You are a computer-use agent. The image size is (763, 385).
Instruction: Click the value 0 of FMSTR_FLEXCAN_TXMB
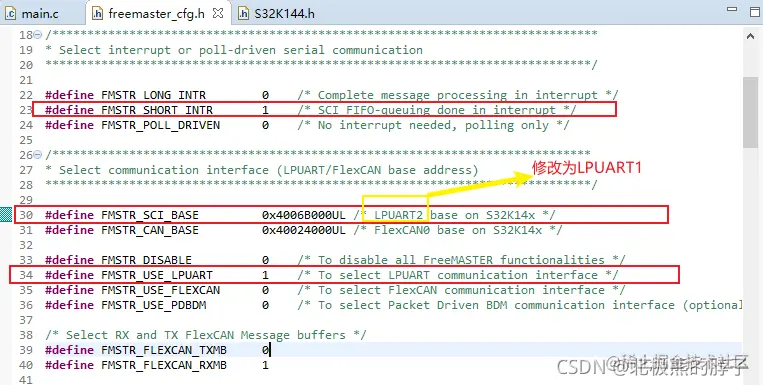click(265, 350)
